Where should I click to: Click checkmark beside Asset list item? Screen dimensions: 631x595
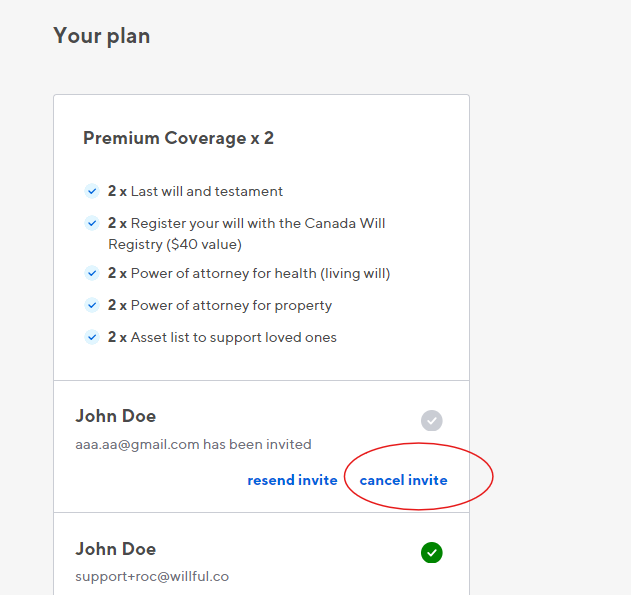tap(92, 337)
